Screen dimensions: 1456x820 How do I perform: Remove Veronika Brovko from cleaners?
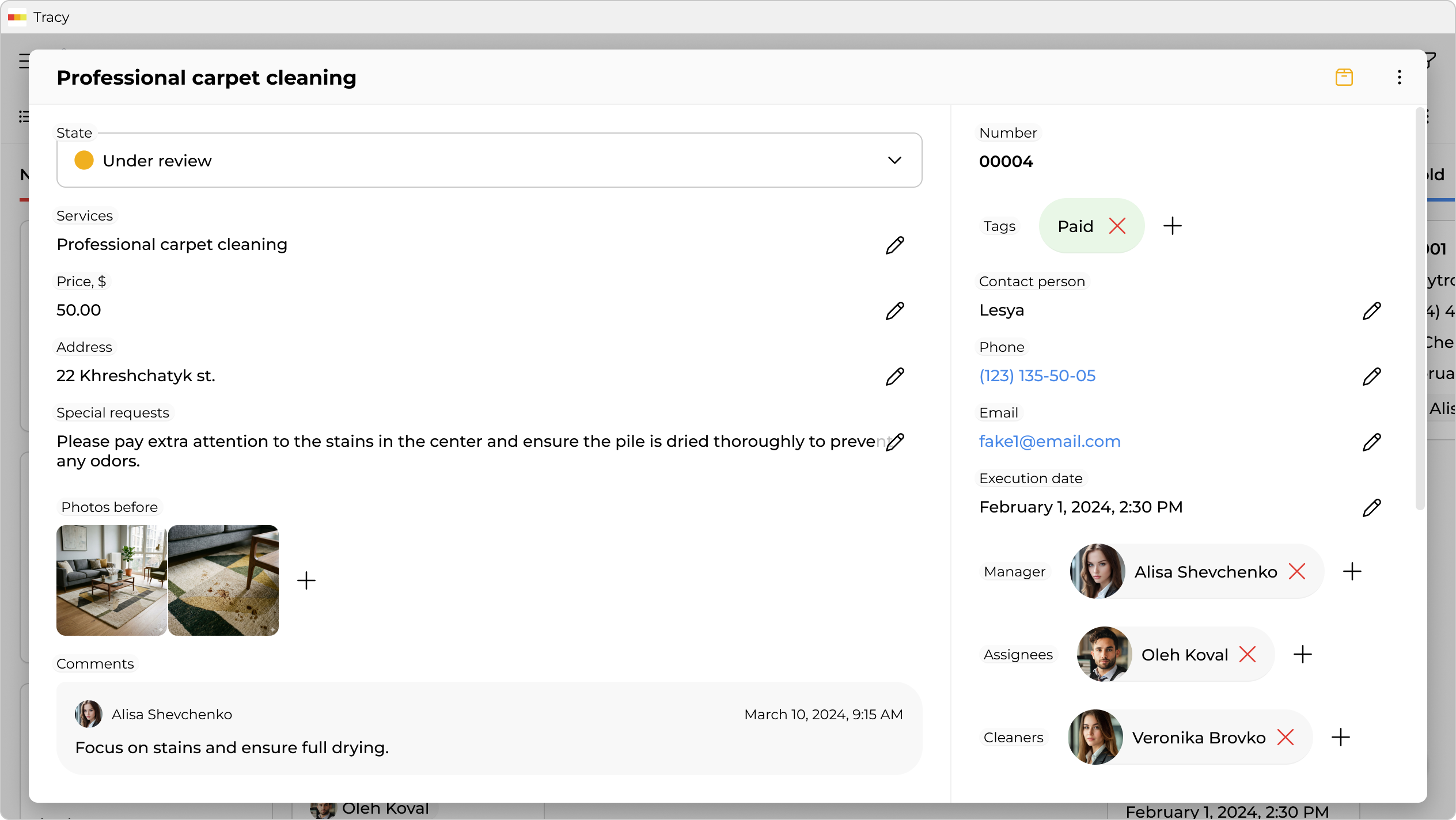(1286, 738)
